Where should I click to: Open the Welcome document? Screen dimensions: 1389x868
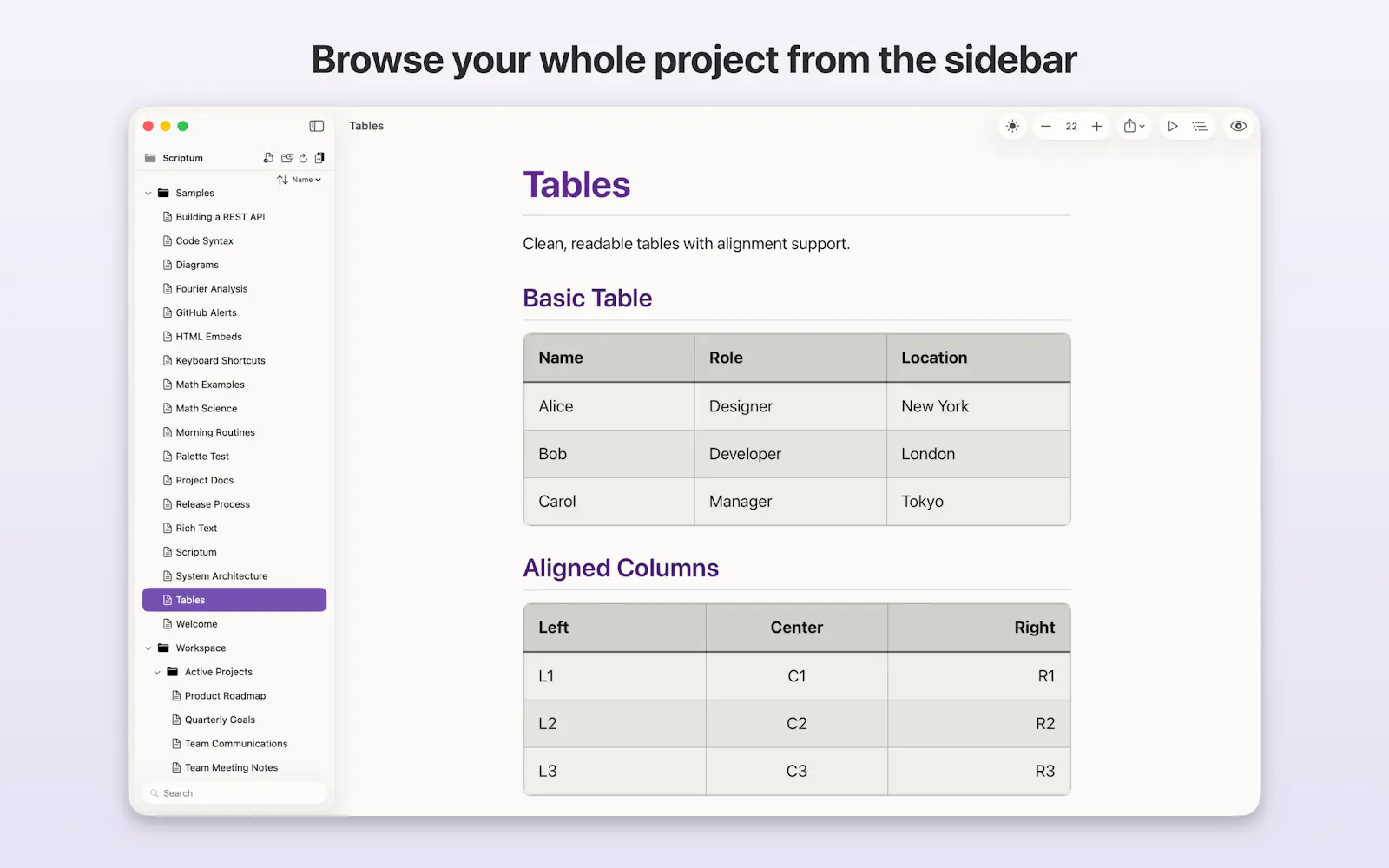pos(234,624)
